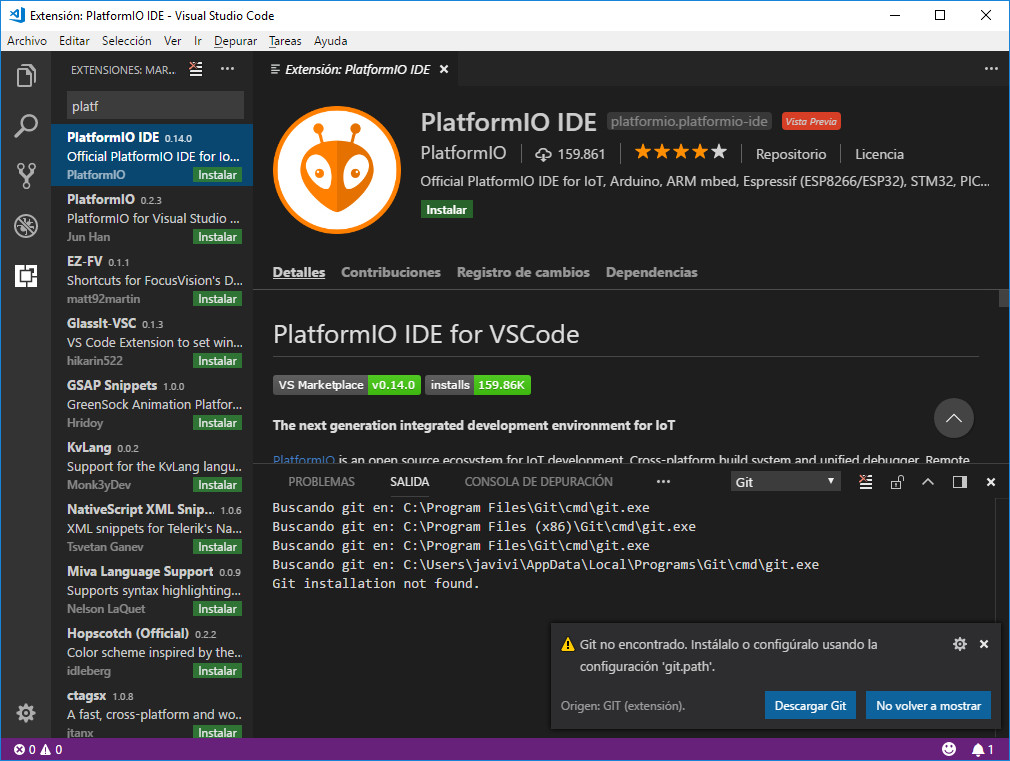Open the extensions sidebar more actions menu
Screen dimensions: 1010x761
point(227,69)
